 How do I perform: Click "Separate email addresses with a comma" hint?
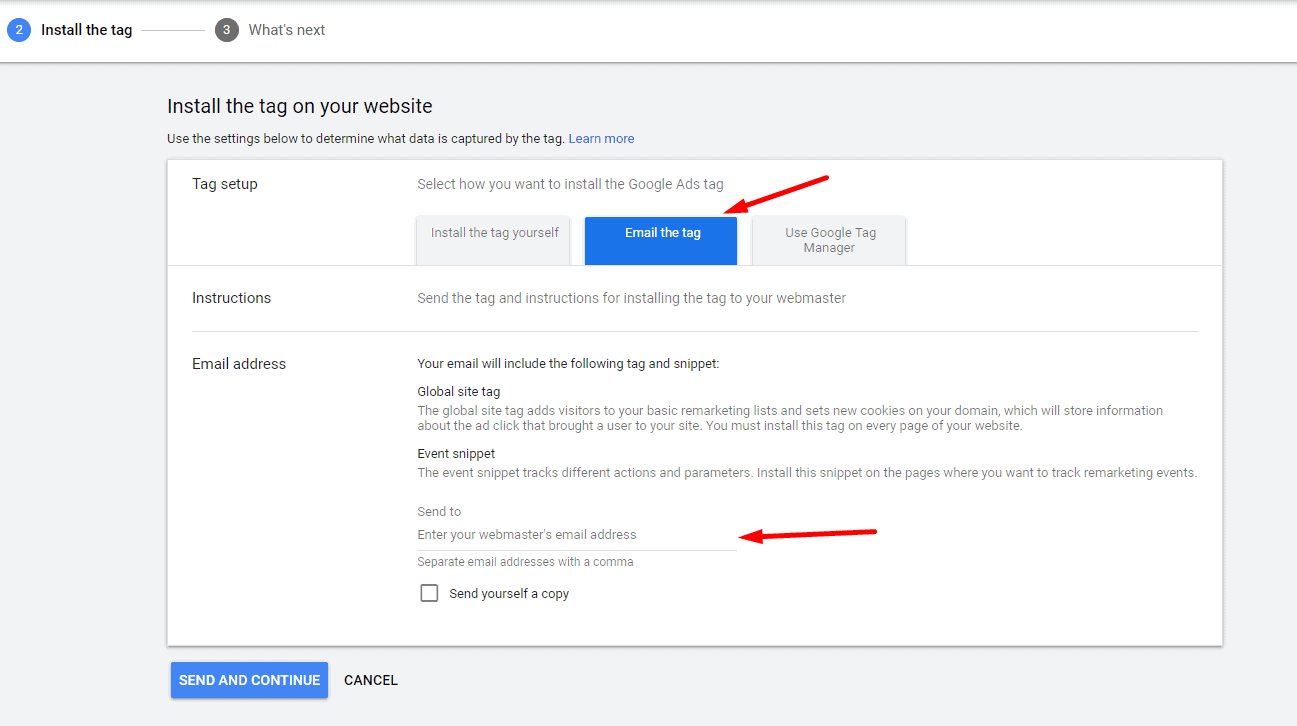click(525, 562)
